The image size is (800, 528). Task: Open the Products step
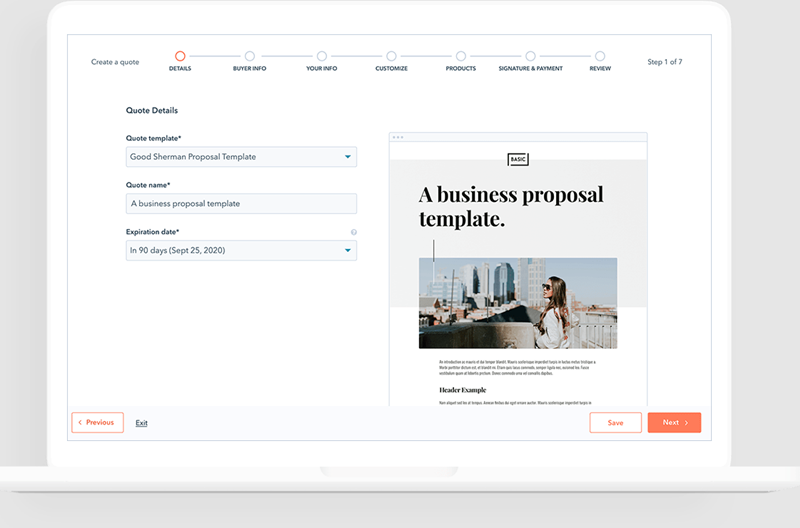[460, 56]
